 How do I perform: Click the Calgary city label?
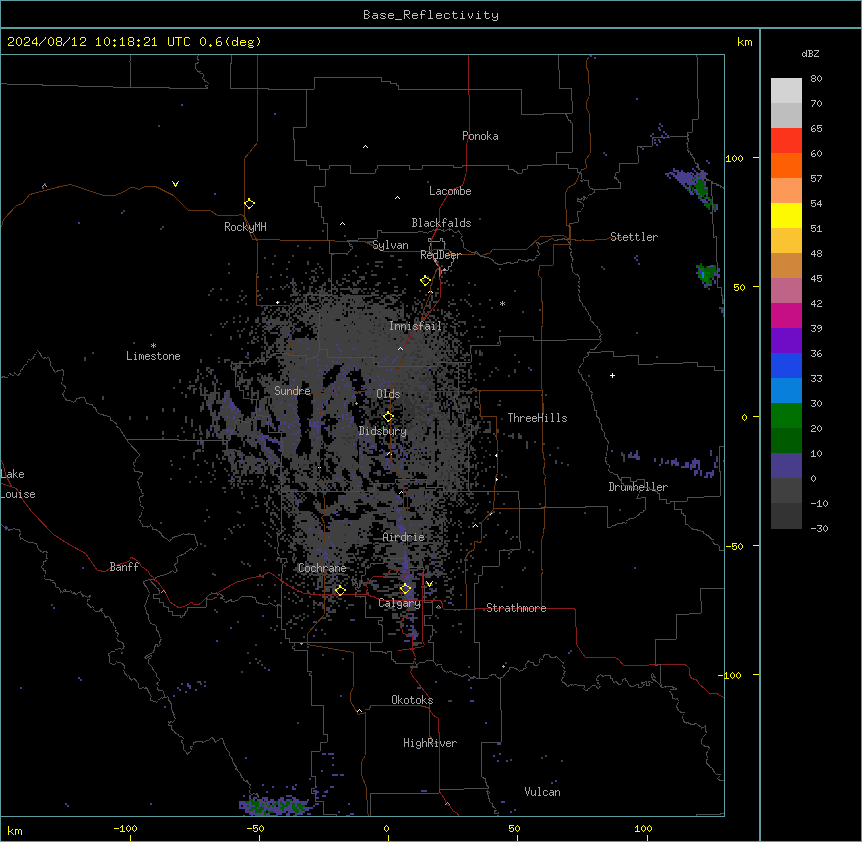tap(400, 603)
